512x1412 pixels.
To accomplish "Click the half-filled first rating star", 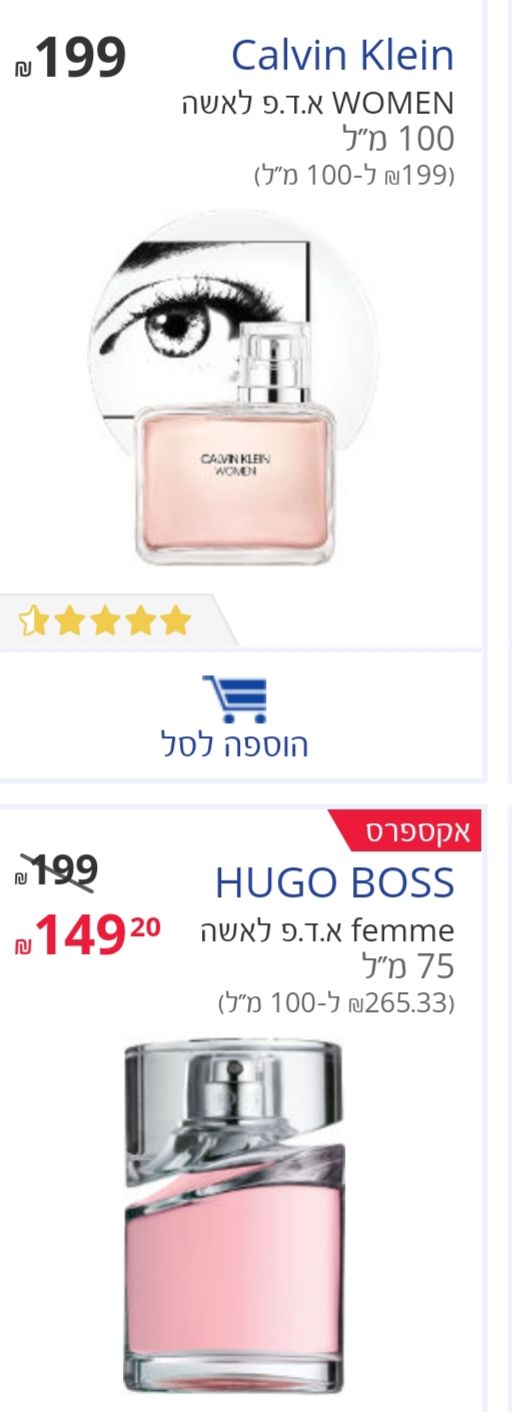I will (34, 621).
